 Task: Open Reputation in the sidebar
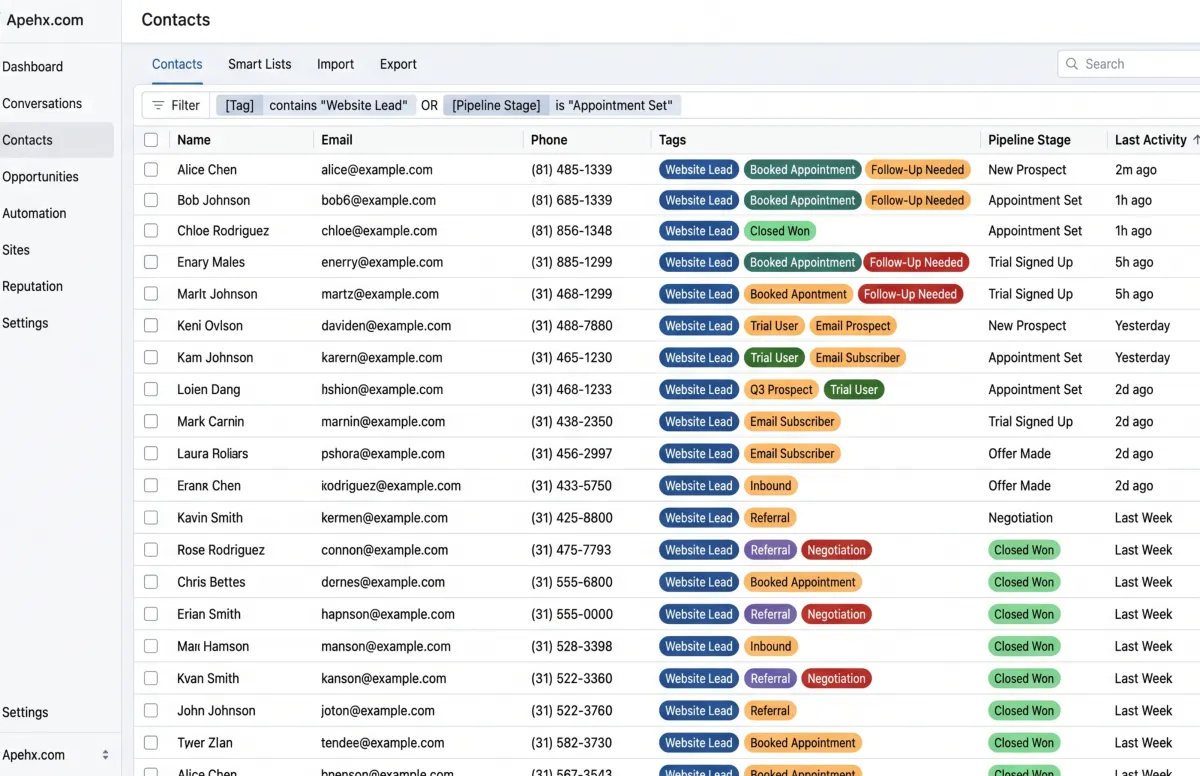pos(32,286)
